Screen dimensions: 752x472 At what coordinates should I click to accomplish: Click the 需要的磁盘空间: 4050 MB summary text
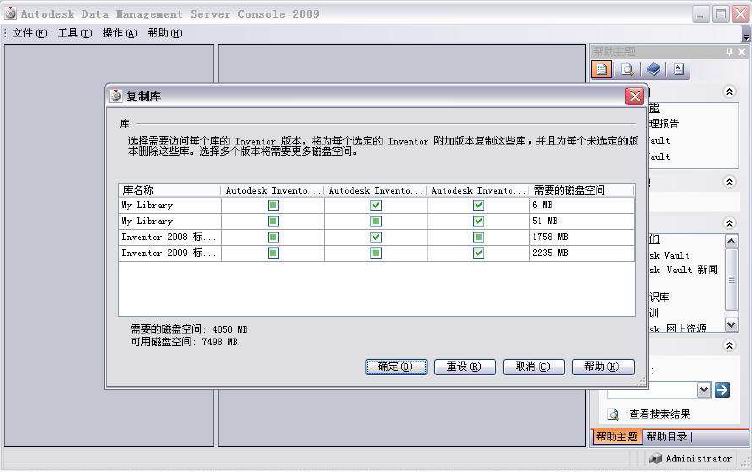click(x=189, y=330)
